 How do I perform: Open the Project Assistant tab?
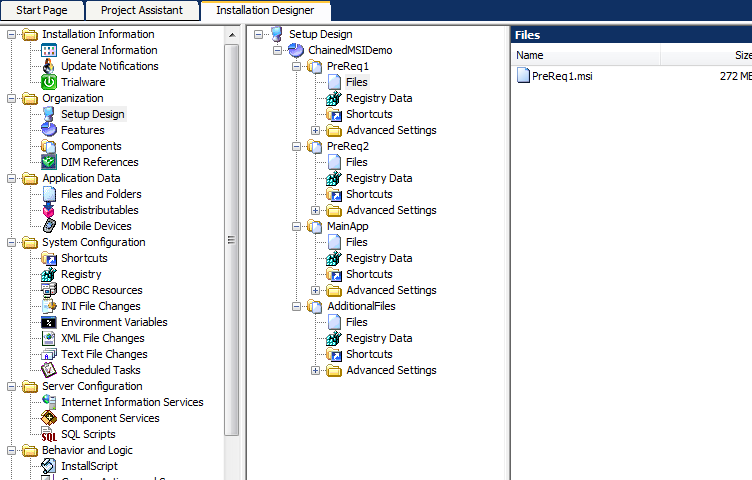pos(141,10)
